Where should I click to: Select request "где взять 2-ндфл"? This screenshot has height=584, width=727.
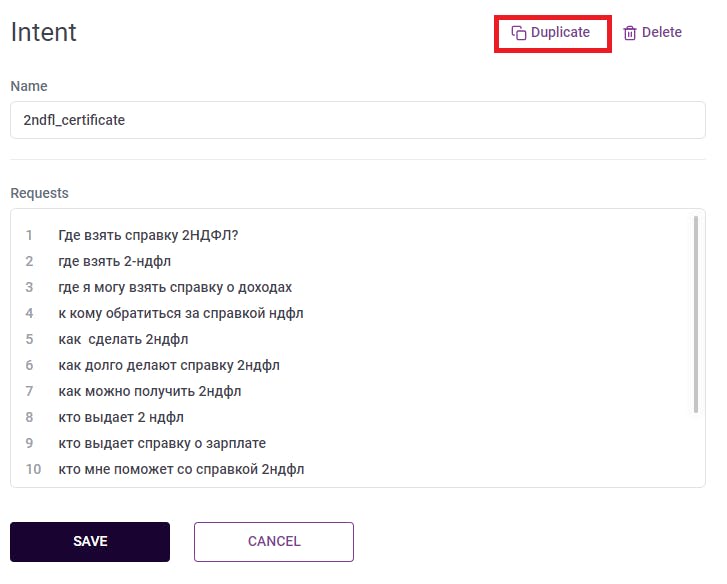[115, 262]
